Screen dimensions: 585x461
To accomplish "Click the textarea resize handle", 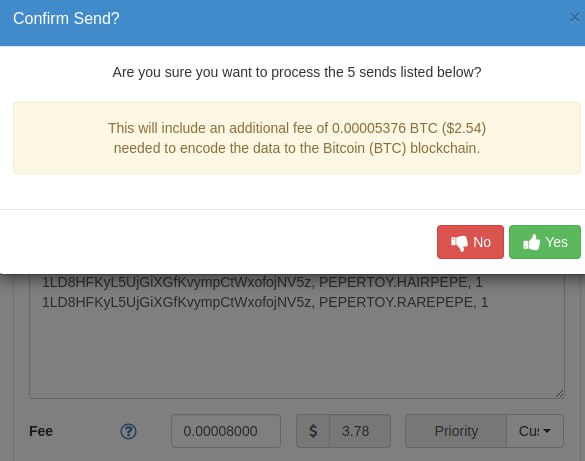I will coord(559,393).
